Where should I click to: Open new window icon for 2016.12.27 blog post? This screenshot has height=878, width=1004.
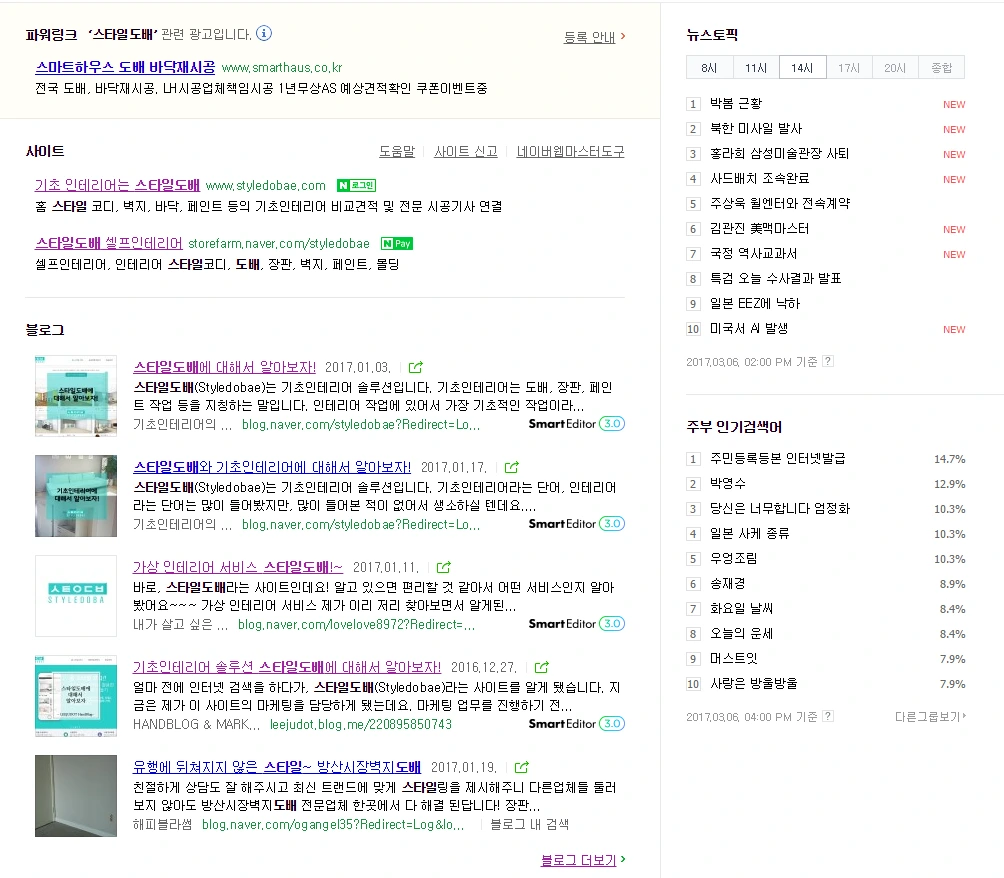pyautogui.click(x=542, y=667)
